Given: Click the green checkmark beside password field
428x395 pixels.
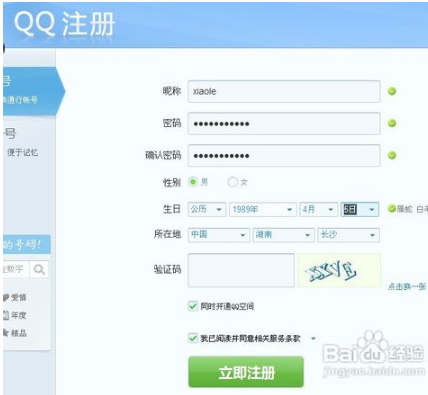Looking at the screenshot, I should (x=392, y=123).
